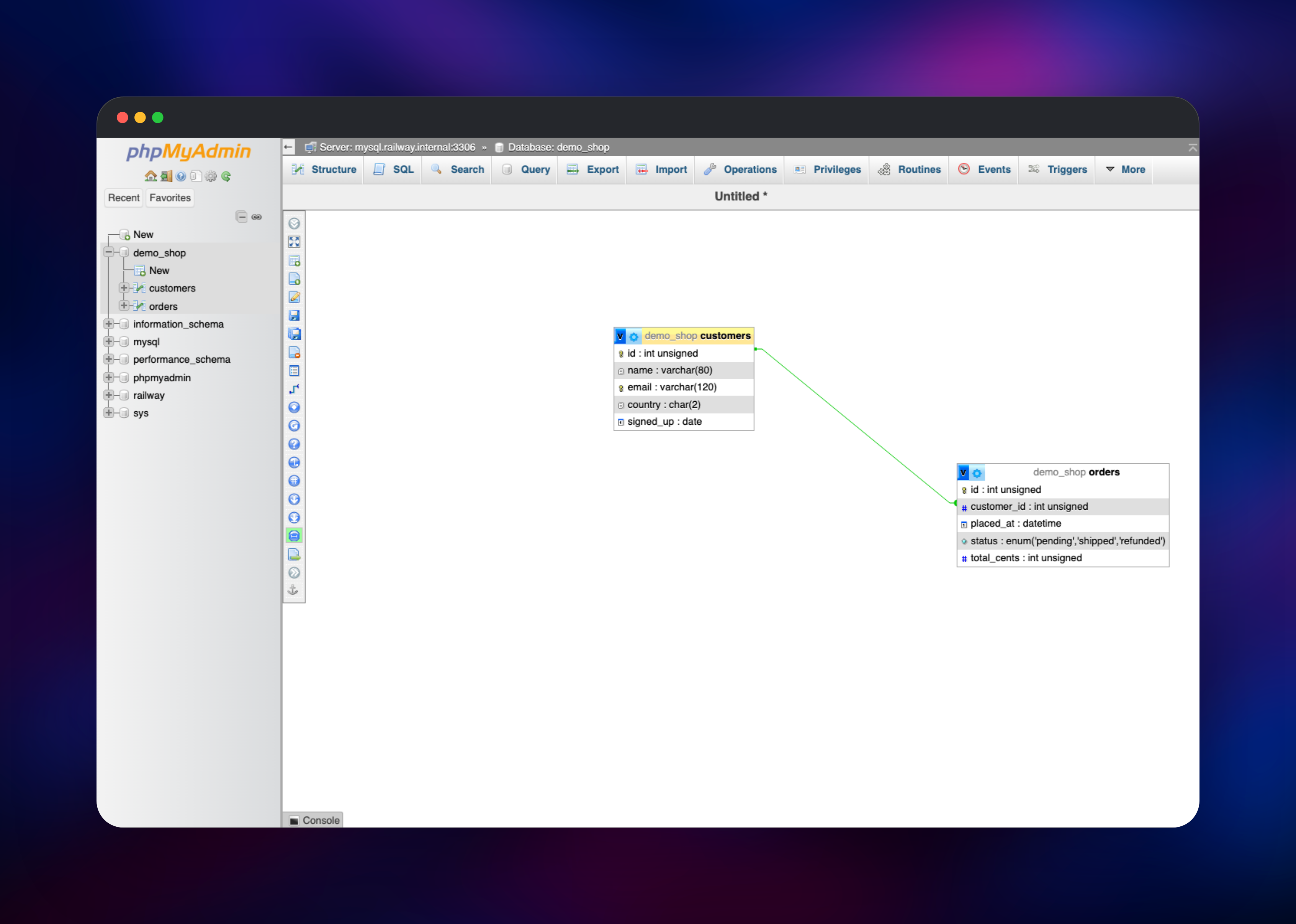Collapse columns of orders table box

click(964, 473)
